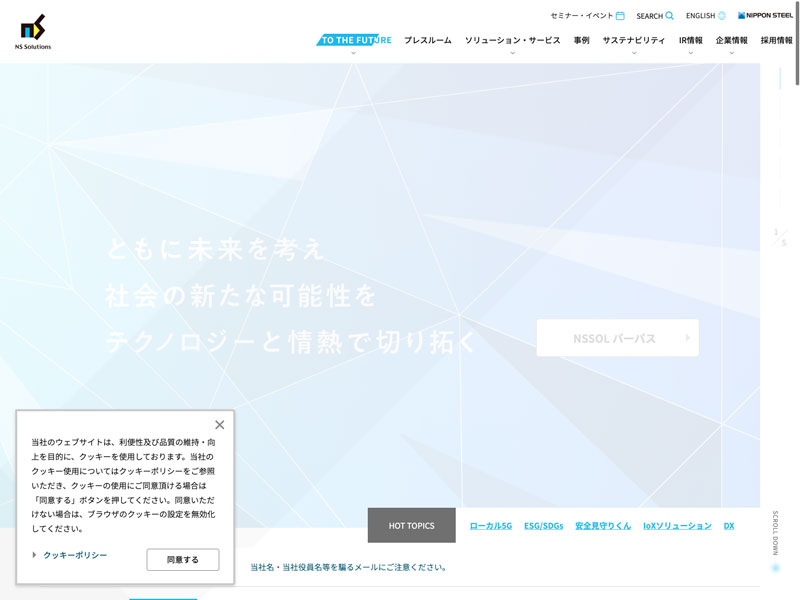Open the 安全見守りくん topic link
800x600 pixels.
[603, 525]
